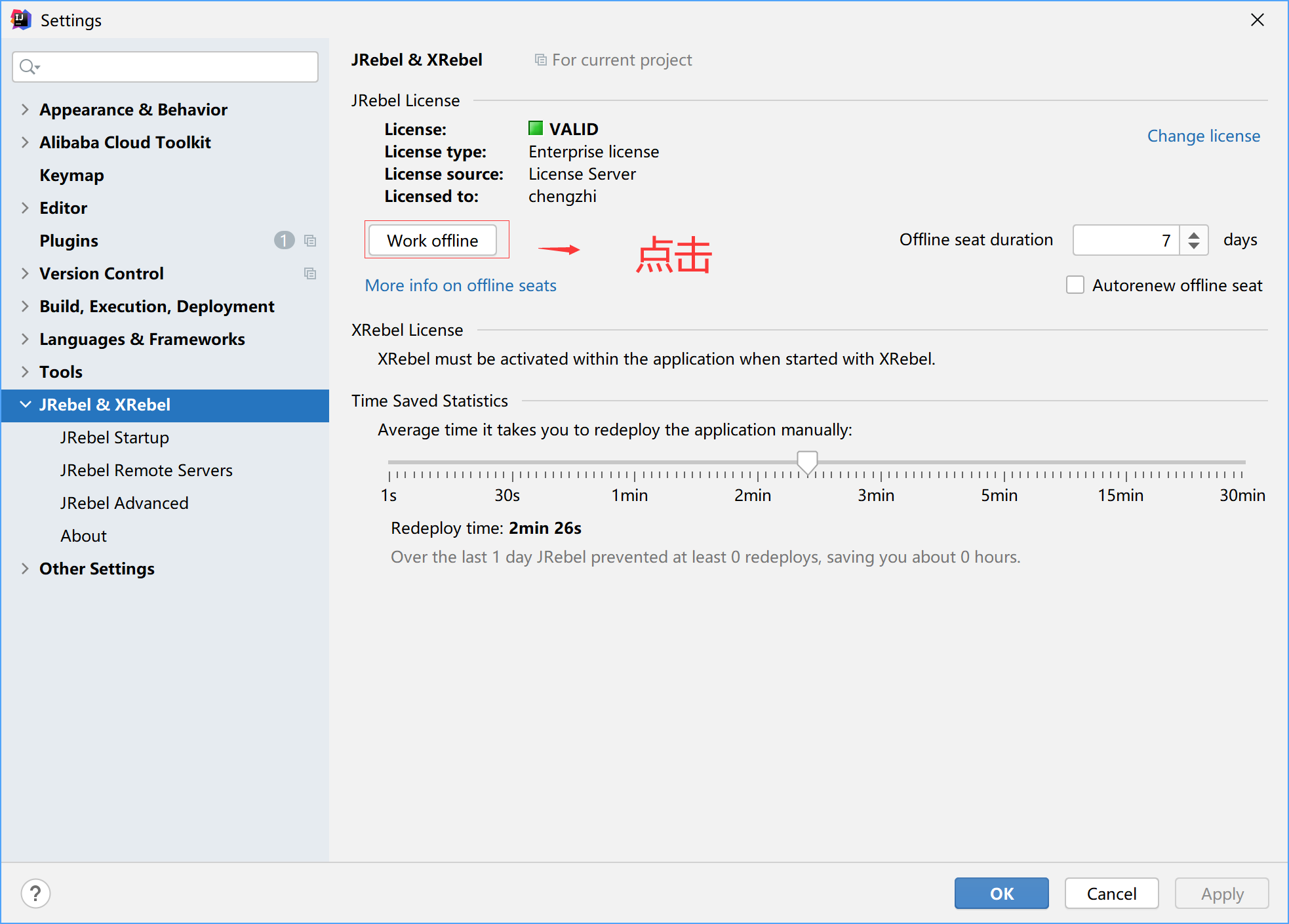Image resolution: width=1289 pixels, height=924 pixels.
Task: Expand Build, Execution, Deployment node
Action: pyautogui.click(x=25, y=306)
